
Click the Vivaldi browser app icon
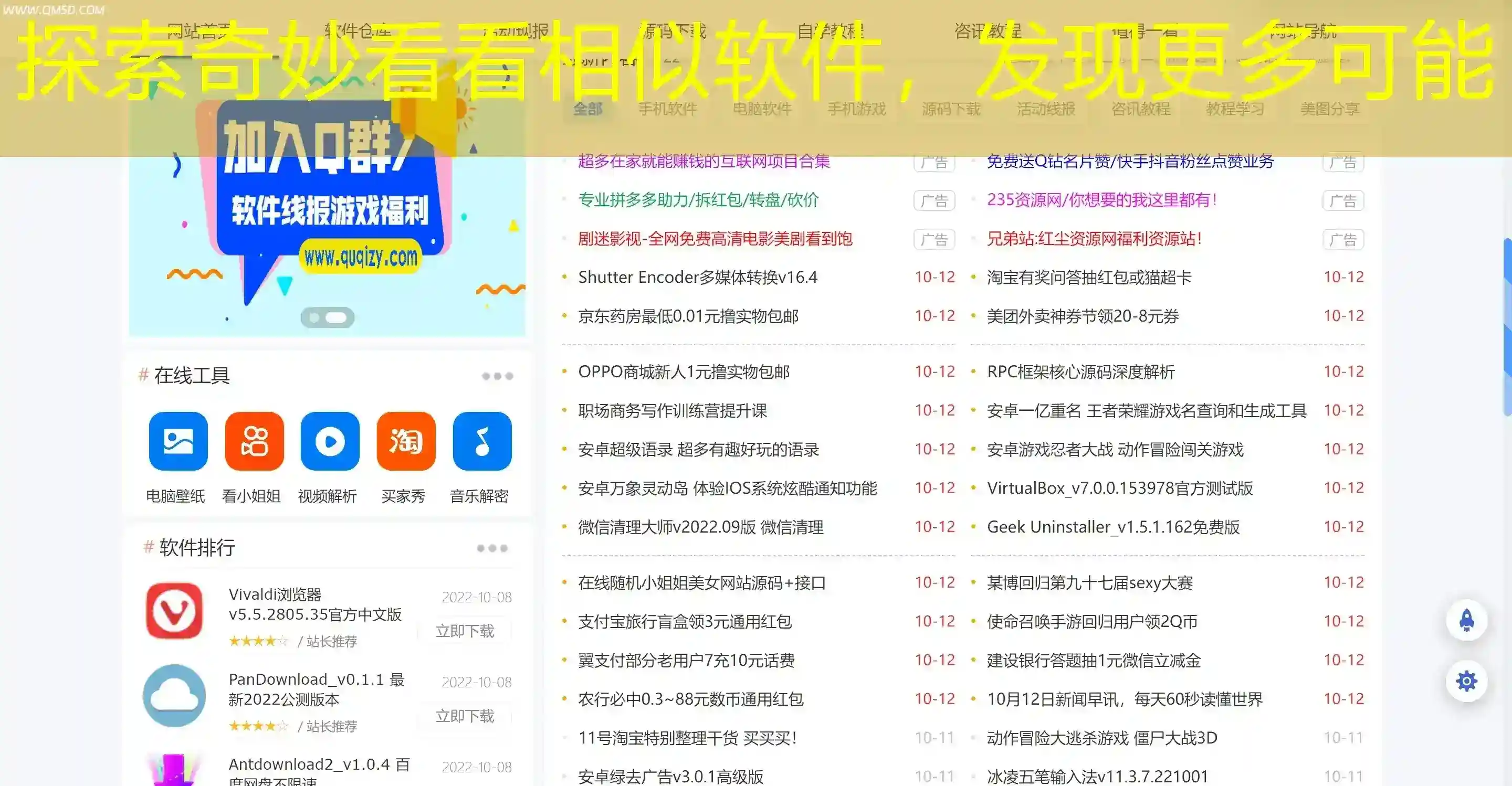coord(174,610)
